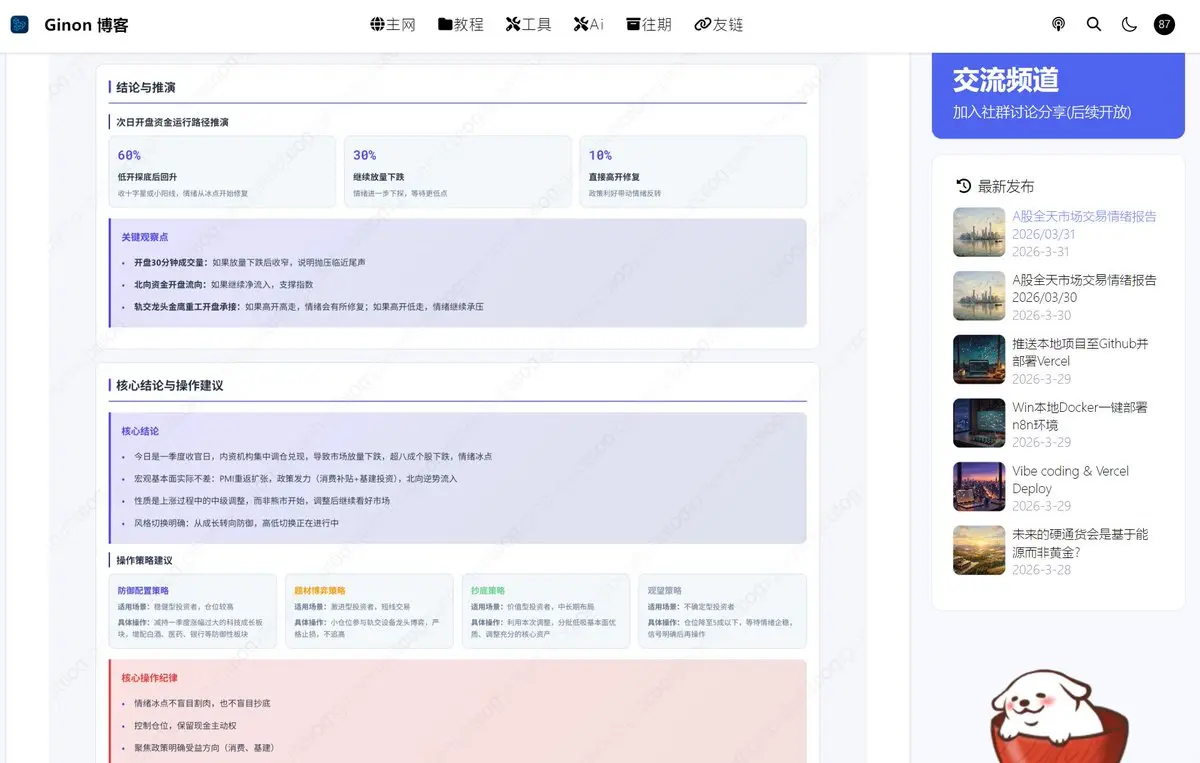This screenshot has width=1200, height=763.
Task: Click the podcast broadcast icon in header
Action: 1059,24
